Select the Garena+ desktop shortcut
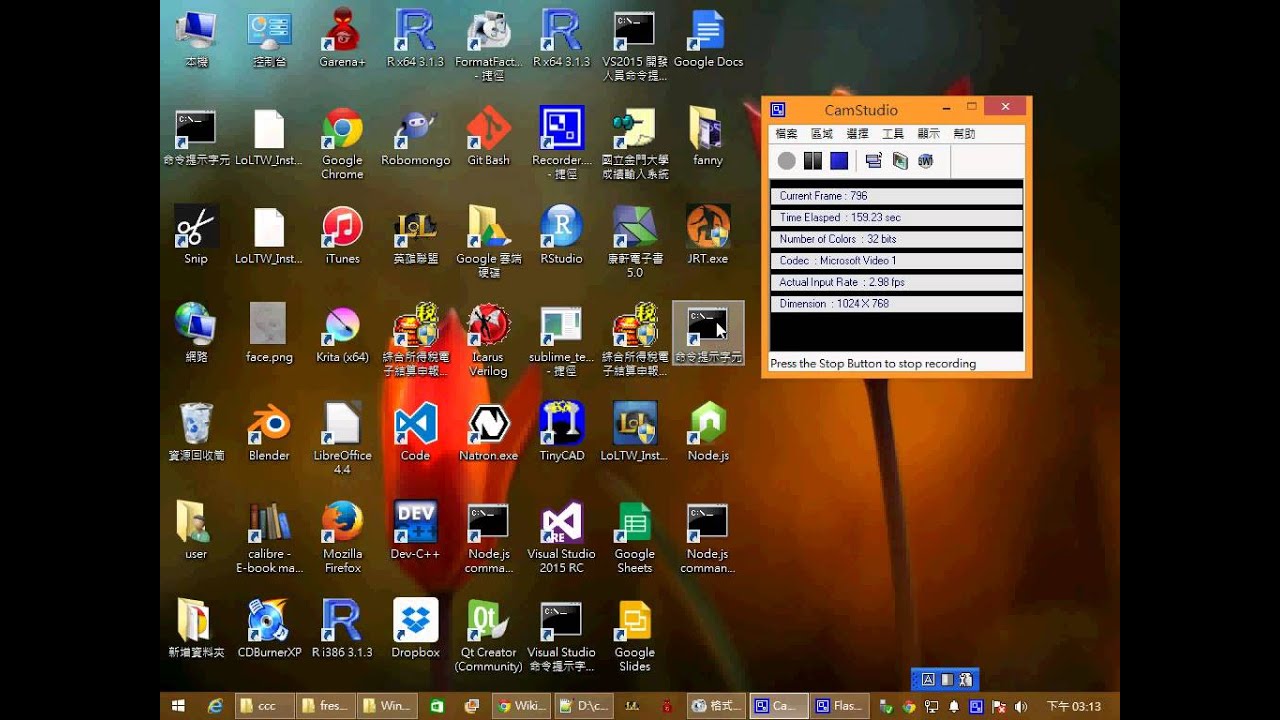 tap(342, 38)
